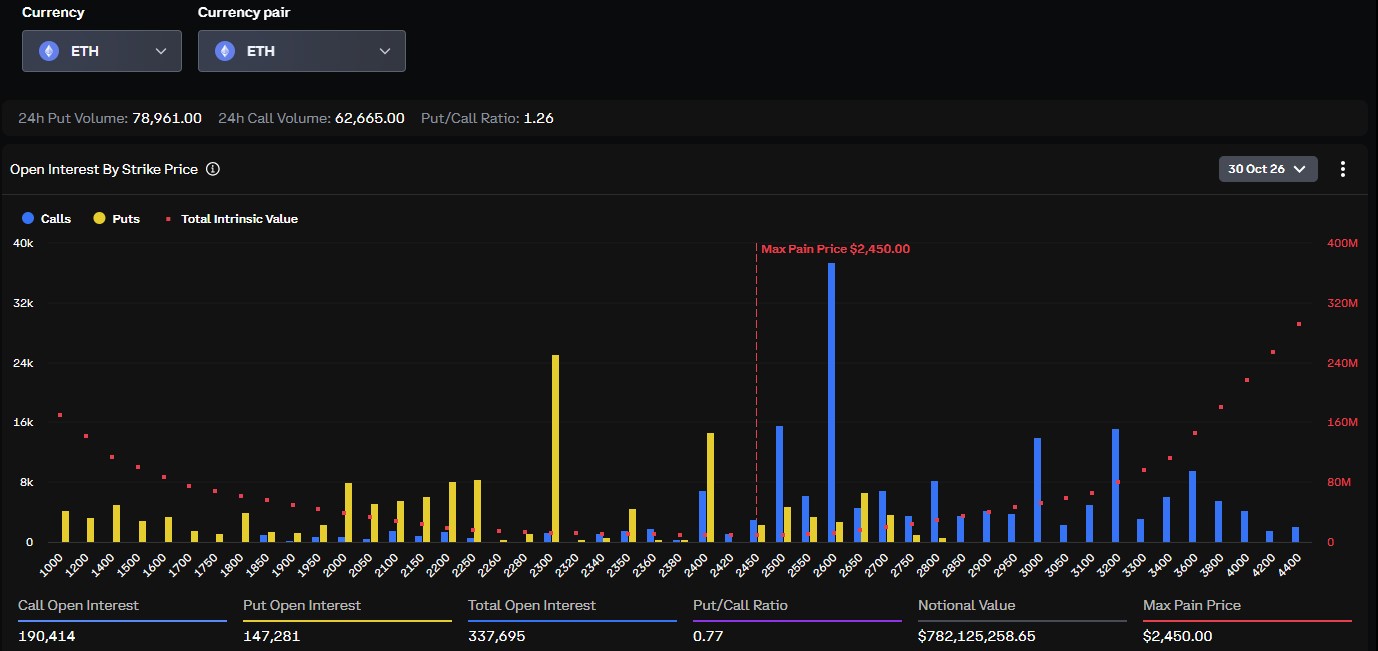The height and width of the screenshot is (651, 1378).
Task: Click the Ethereum icon in Currency dropdown
Action: tap(49, 51)
